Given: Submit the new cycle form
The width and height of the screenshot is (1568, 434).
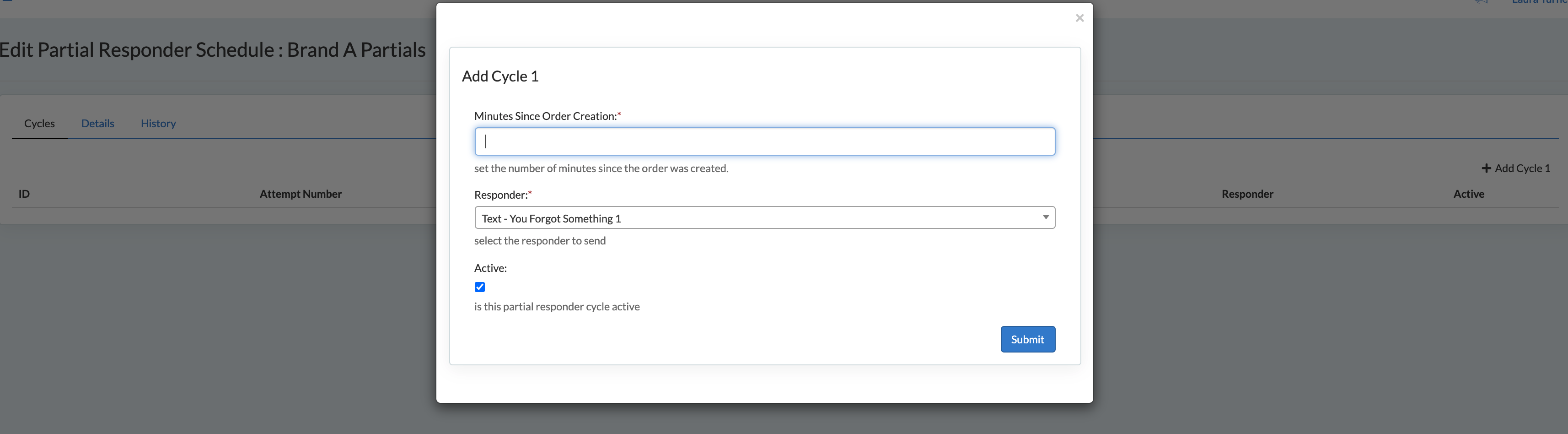Looking at the screenshot, I should [1027, 340].
